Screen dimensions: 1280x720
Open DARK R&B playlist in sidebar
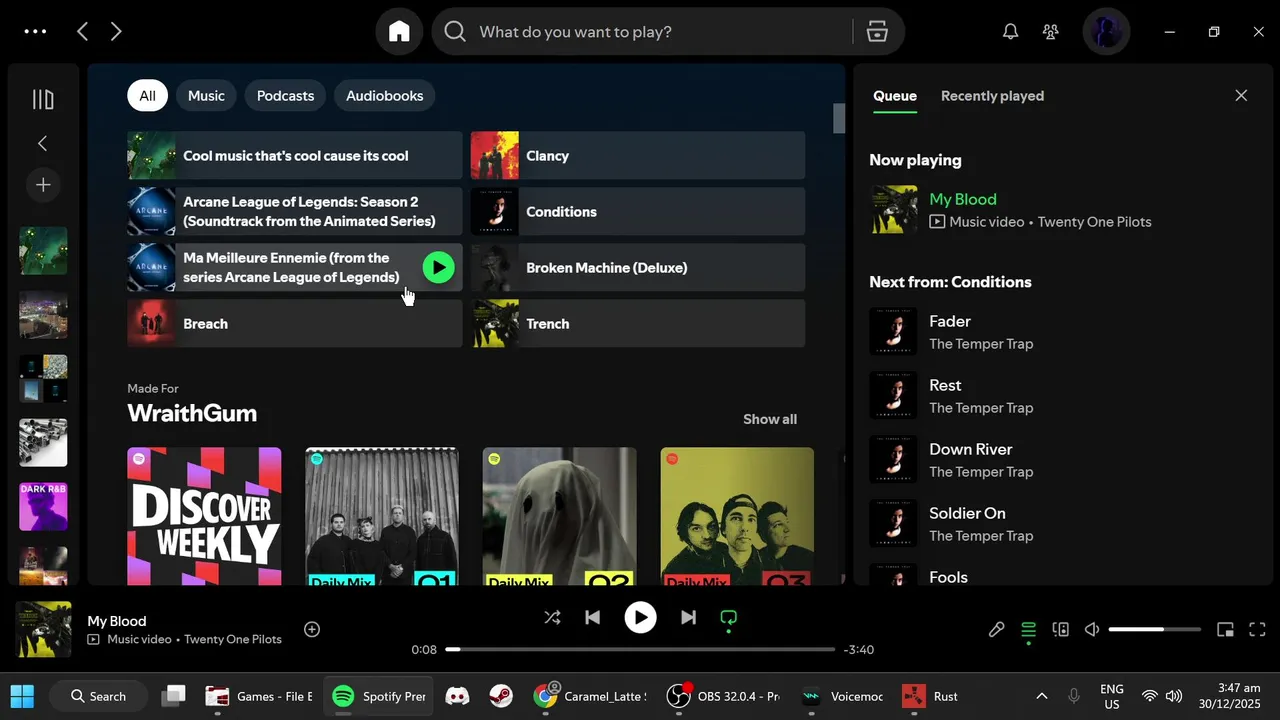[x=43, y=506]
